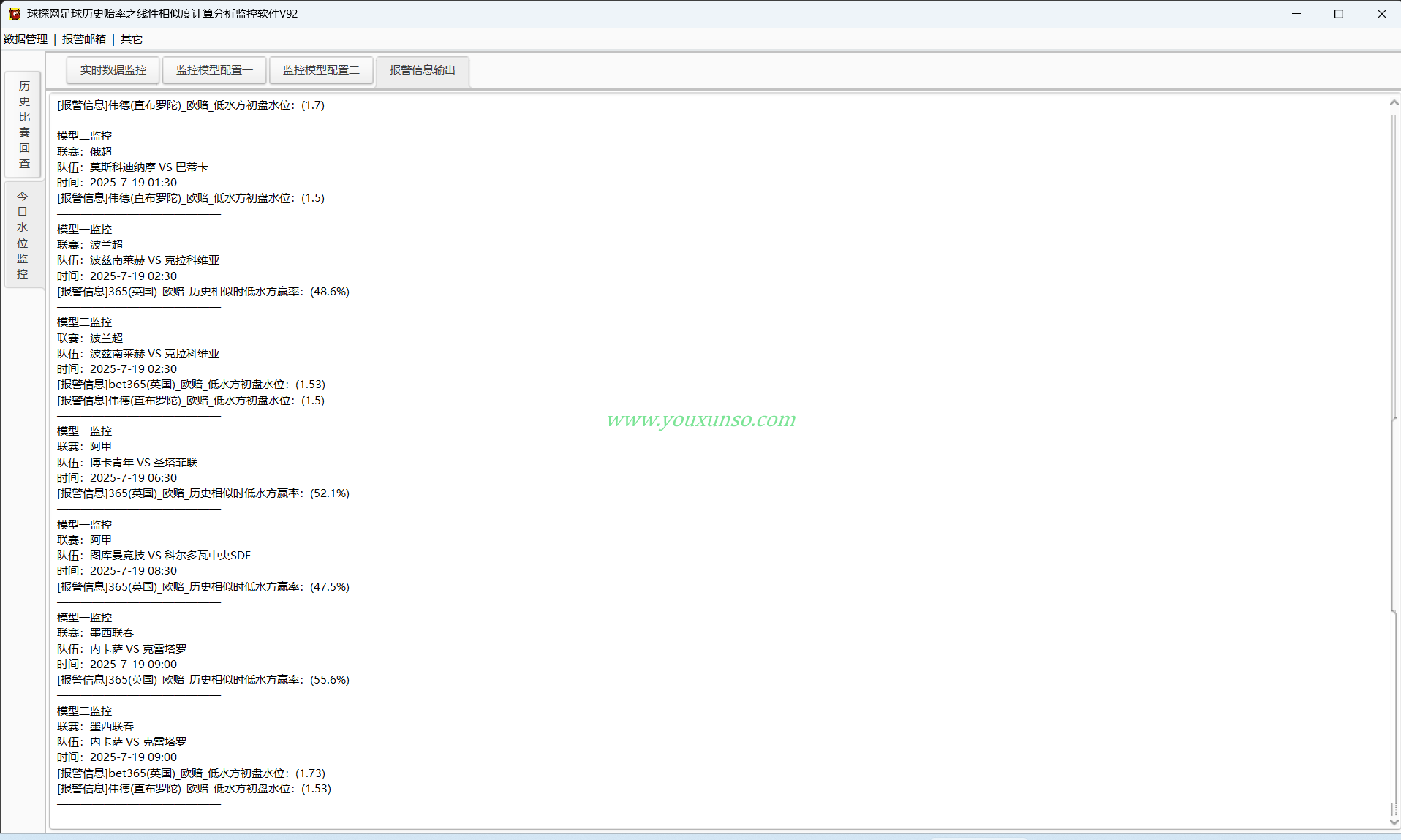Viewport: 1401px width, 840px height.
Task: Close the application window
Action: click(1381, 14)
